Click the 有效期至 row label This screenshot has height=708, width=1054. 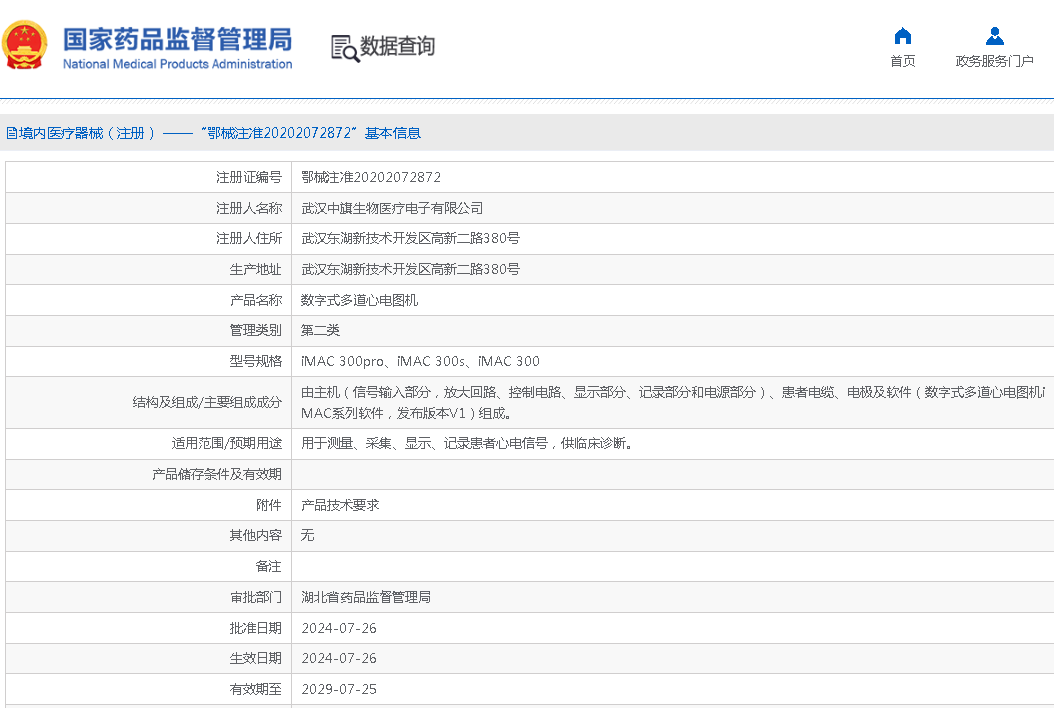(x=255, y=689)
